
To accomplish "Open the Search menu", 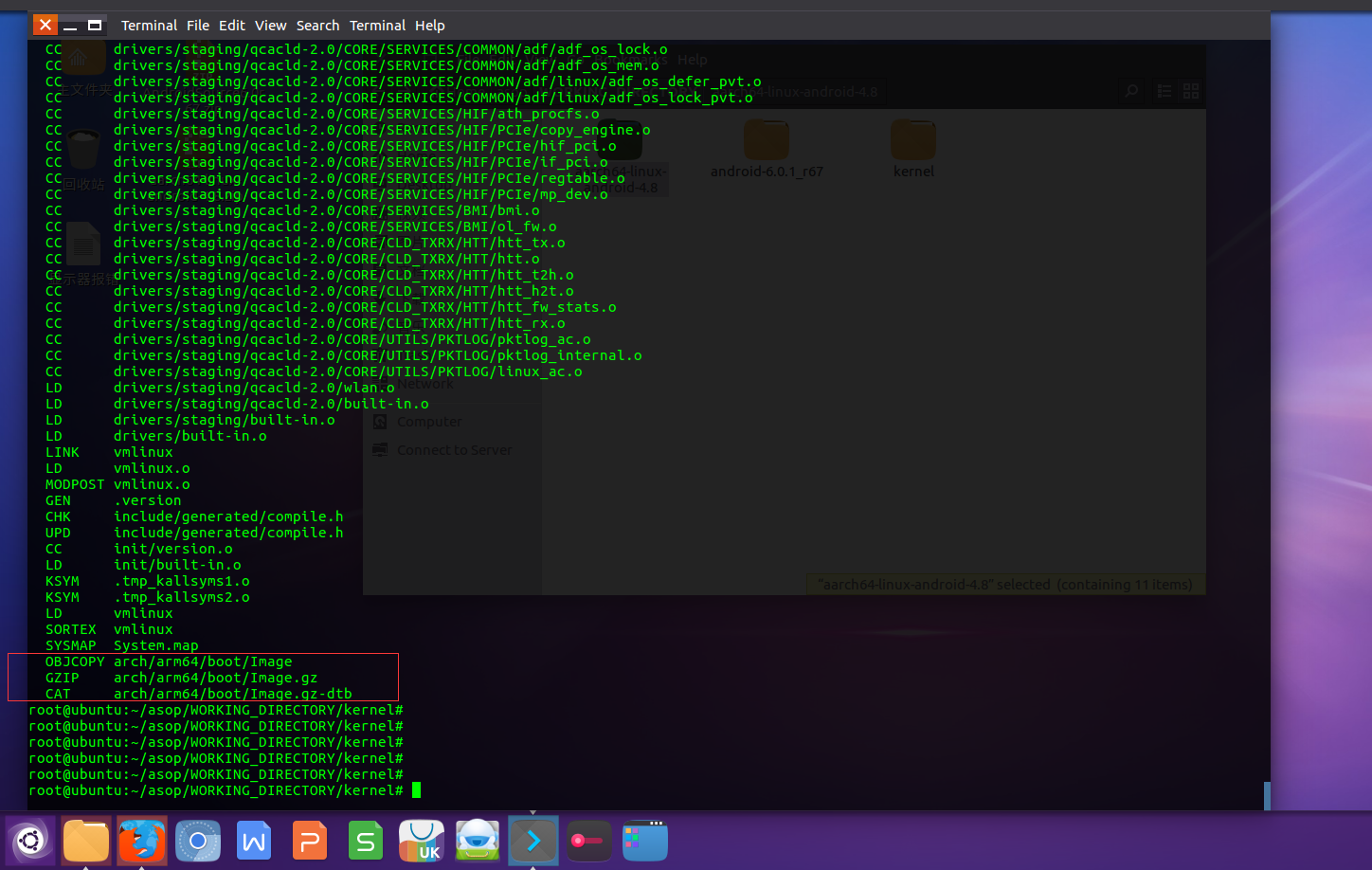I will (x=317, y=26).
